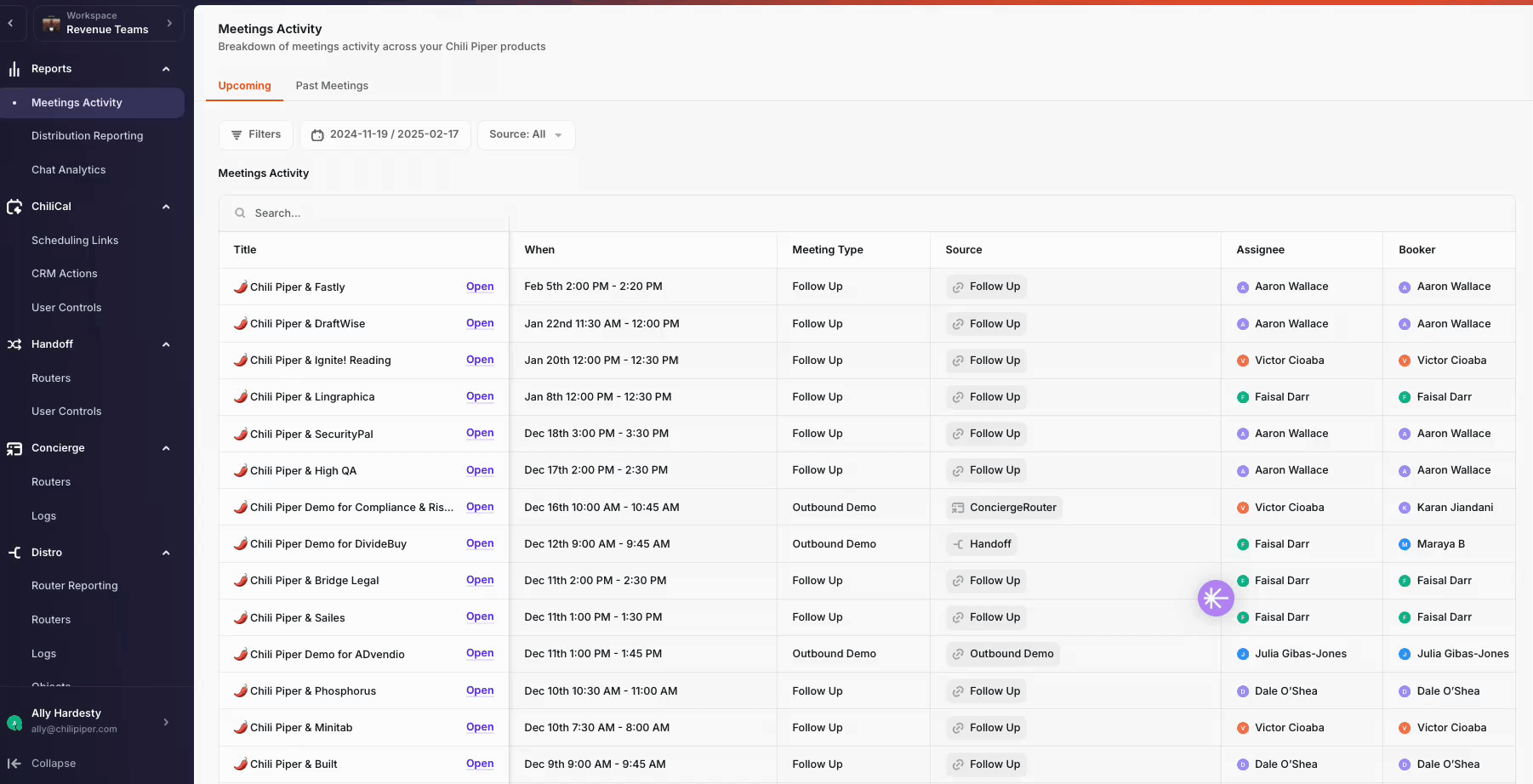Image resolution: width=1533 pixels, height=784 pixels.
Task: Click chili icon for Chili Piper & Fastly
Action: pyautogui.click(x=241, y=287)
